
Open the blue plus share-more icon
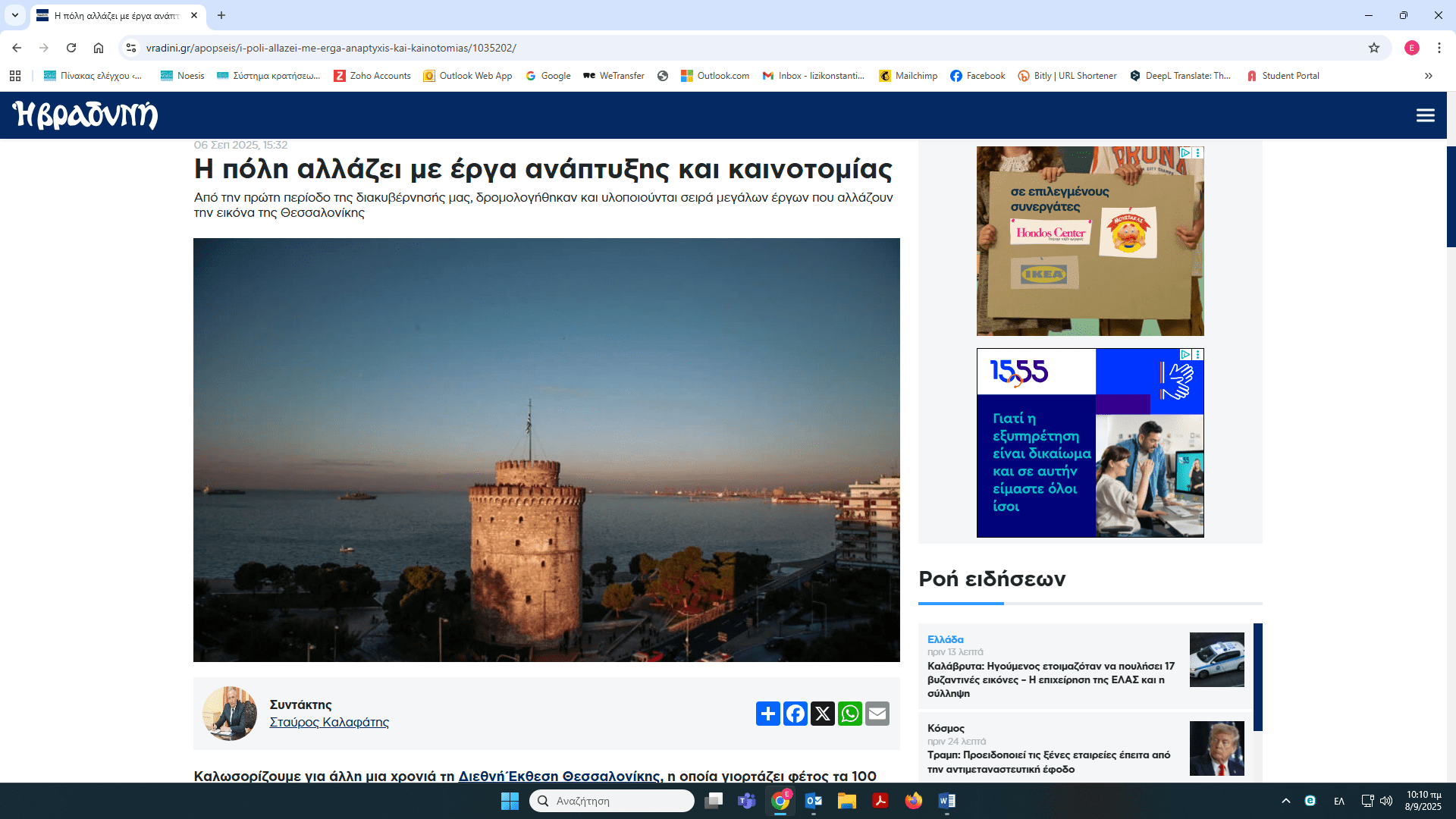[x=767, y=714]
